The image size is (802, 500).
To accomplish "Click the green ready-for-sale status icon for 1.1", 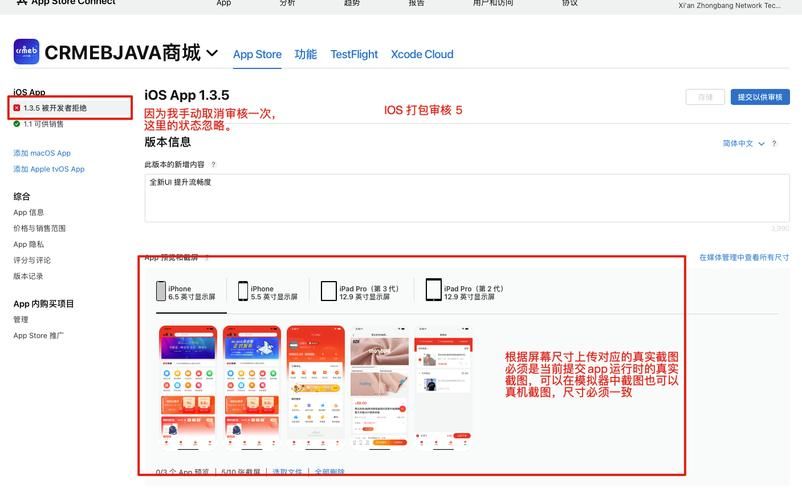I will (17, 124).
